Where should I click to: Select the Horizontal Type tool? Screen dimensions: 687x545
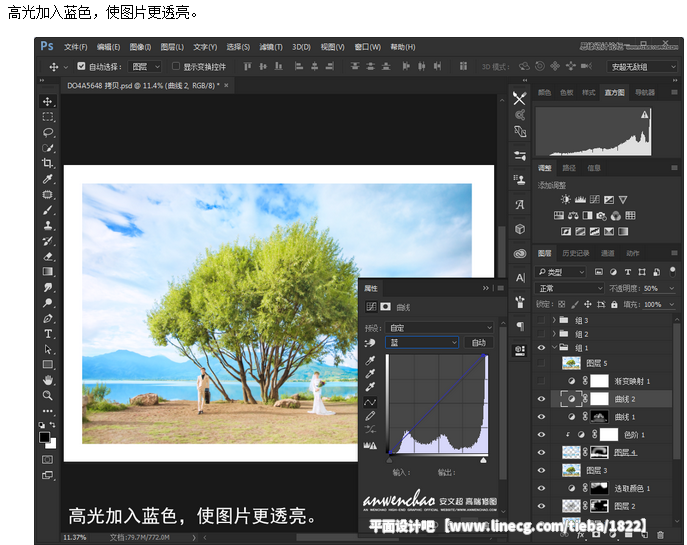47,334
